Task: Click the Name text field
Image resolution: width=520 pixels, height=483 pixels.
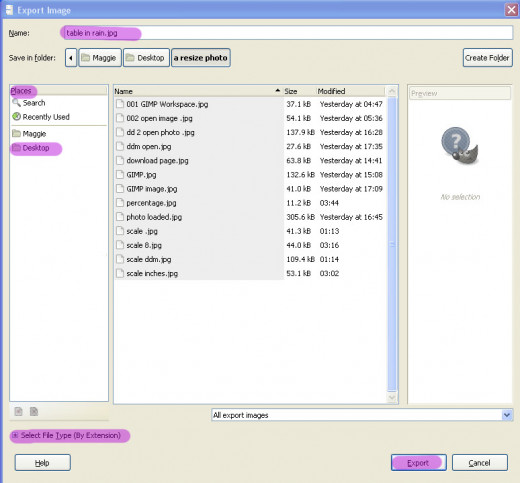Action: (x=287, y=33)
